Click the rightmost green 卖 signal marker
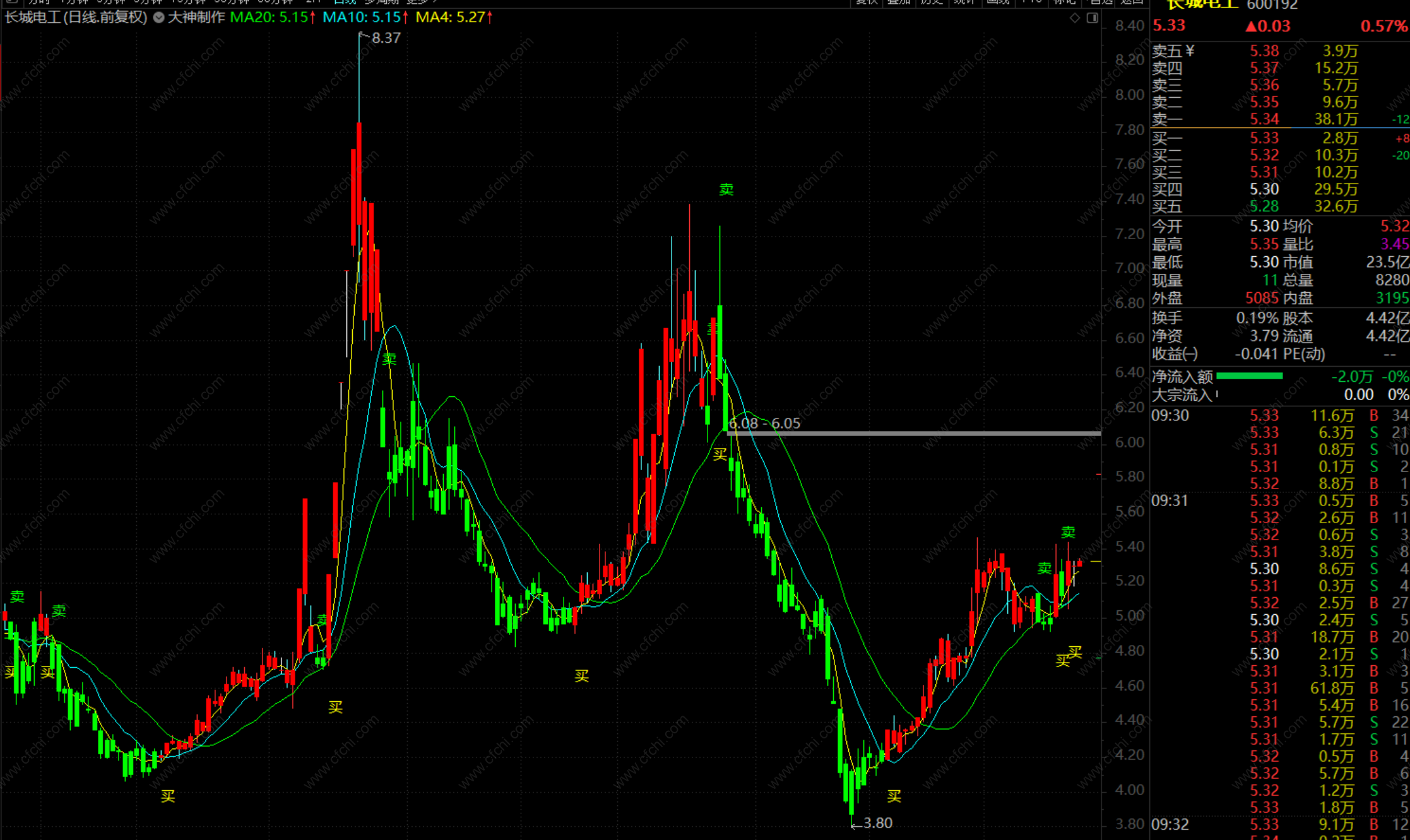The height and width of the screenshot is (840, 1410). 1068,532
